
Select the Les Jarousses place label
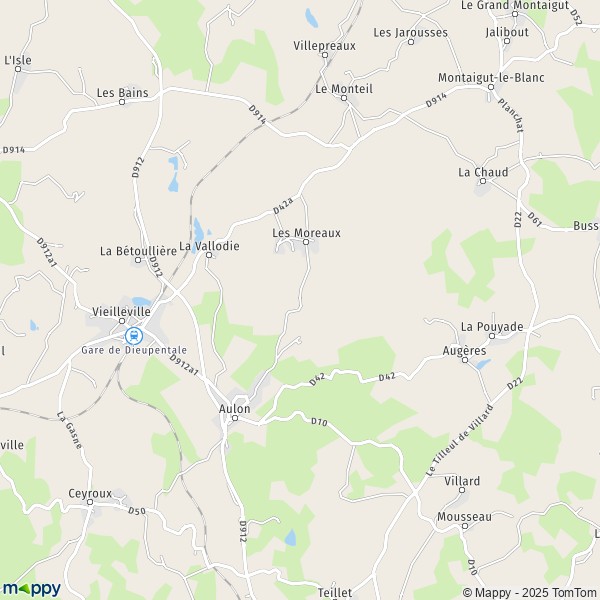click(411, 33)
